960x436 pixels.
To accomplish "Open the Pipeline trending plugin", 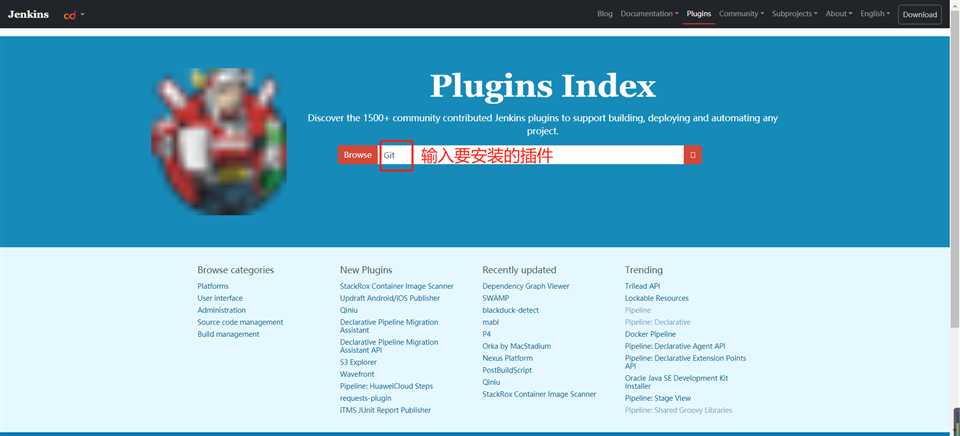I will tap(638, 310).
